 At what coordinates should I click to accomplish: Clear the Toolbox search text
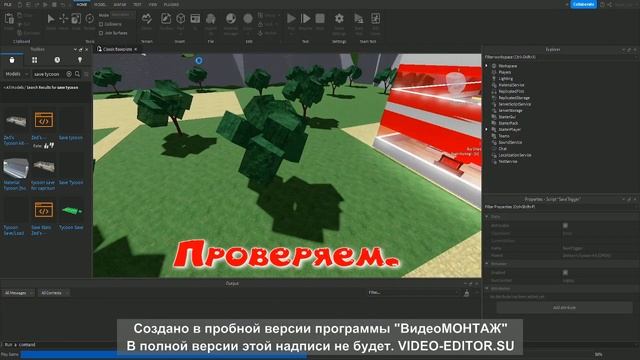point(69,74)
